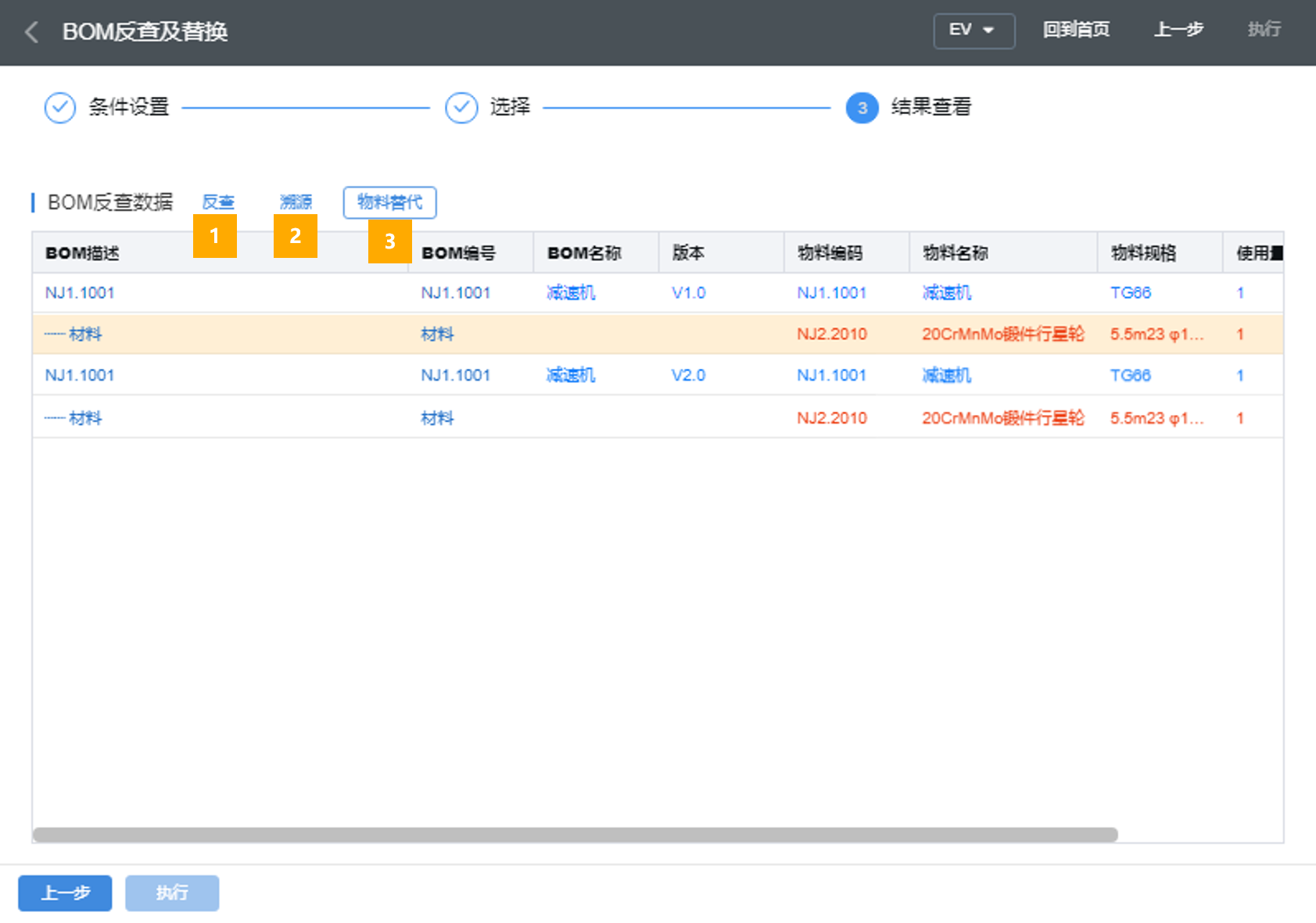
Task: Click the 条件设置 step label
Action: tap(129, 107)
